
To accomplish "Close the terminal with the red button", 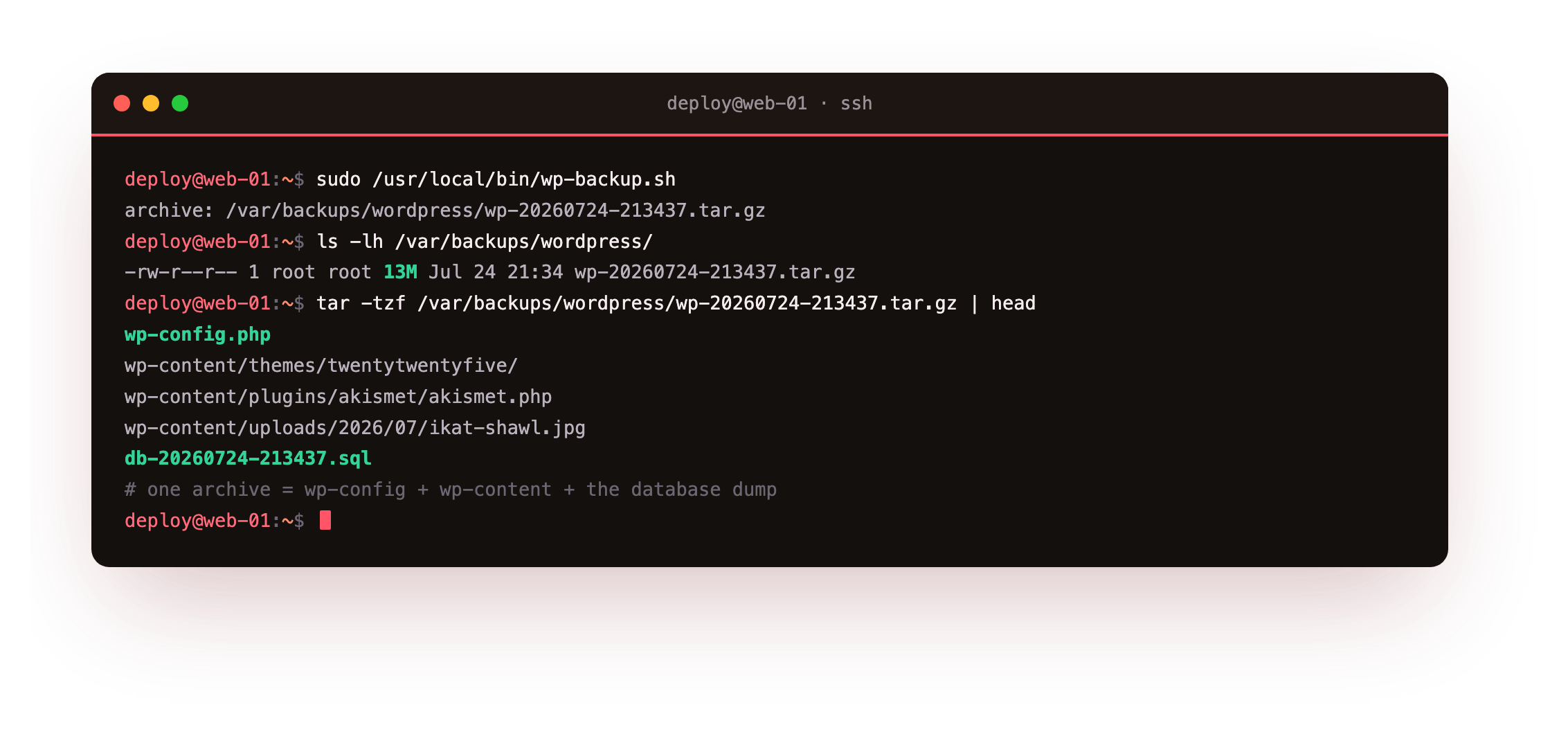I will click(x=122, y=103).
